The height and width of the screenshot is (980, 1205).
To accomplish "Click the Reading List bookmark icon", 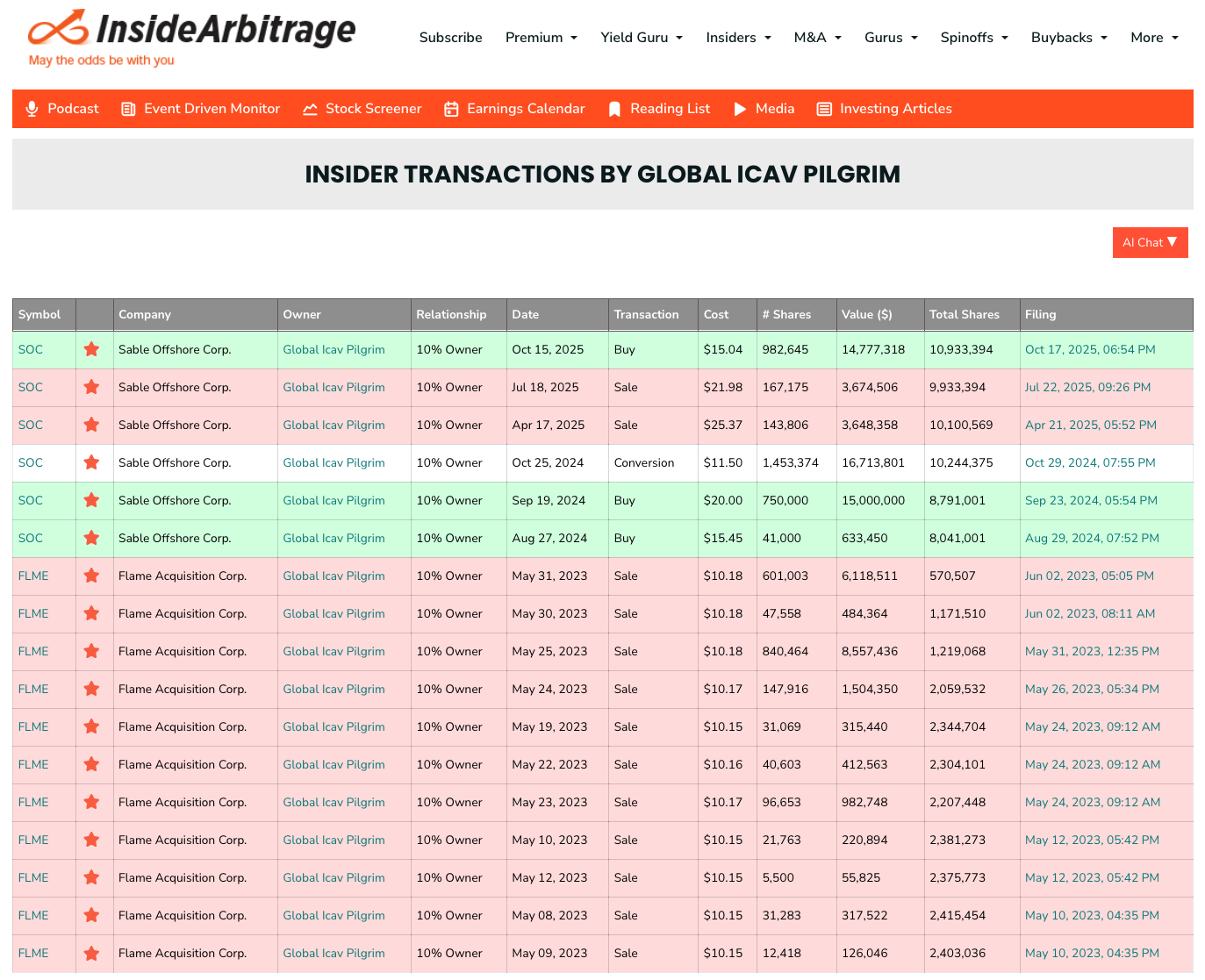I will click(x=614, y=109).
